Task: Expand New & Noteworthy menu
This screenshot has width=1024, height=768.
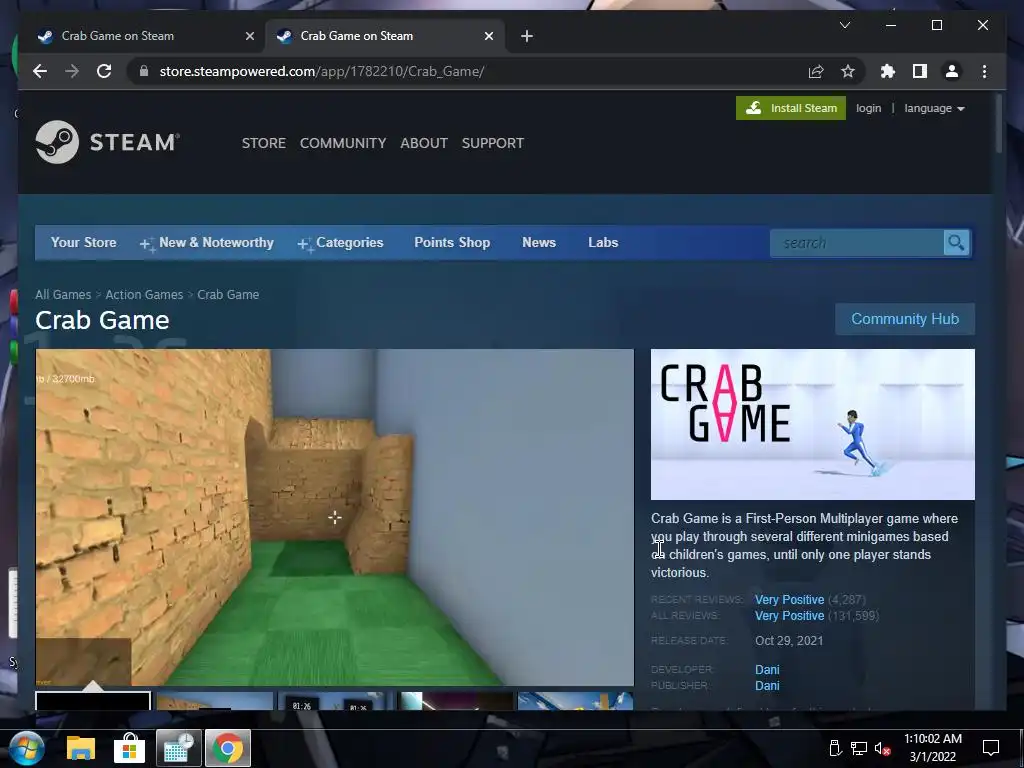Action: pos(206,243)
